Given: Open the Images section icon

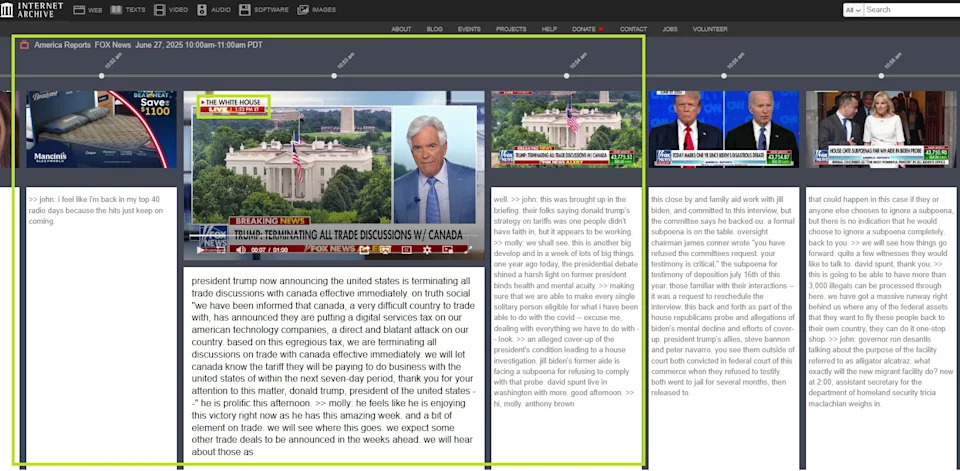Looking at the screenshot, I should [x=303, y=10].
